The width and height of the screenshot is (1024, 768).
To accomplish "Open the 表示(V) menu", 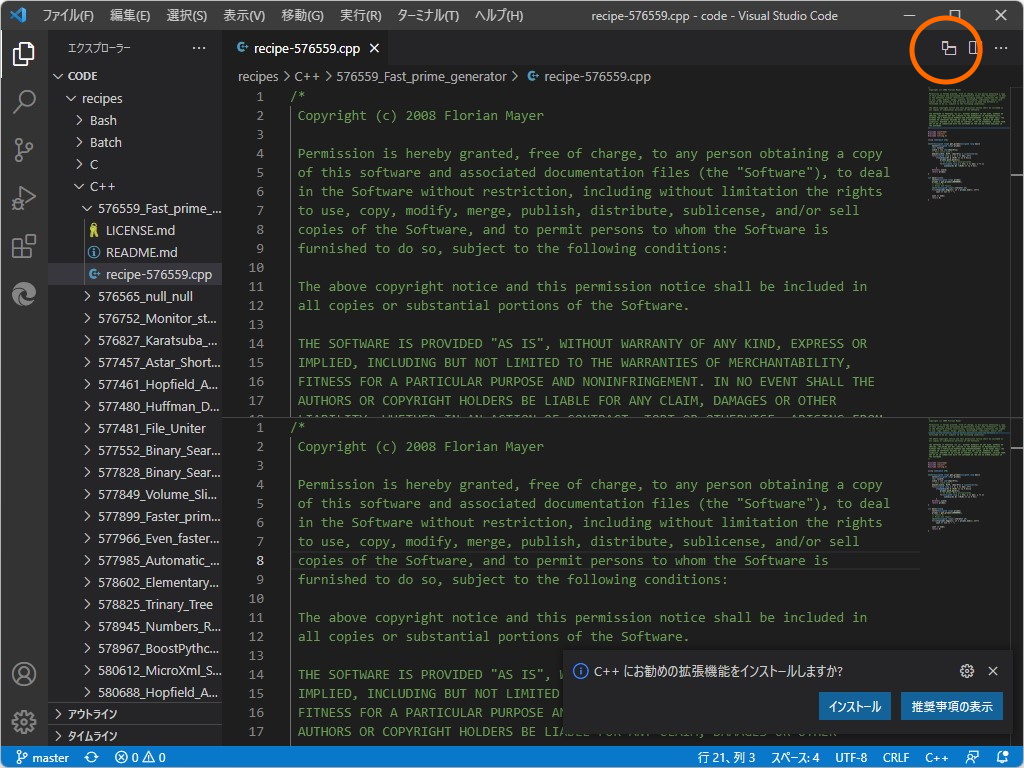I will (x=243, y=16).
